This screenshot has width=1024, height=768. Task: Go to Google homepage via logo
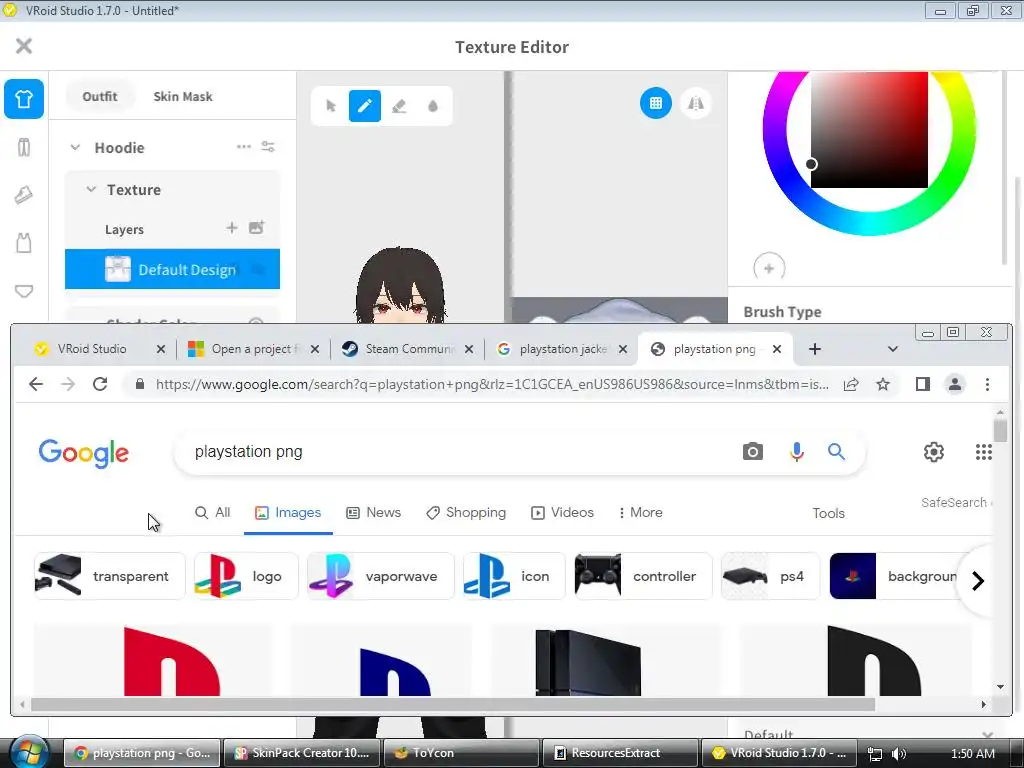pyautogui.click(x=84, y=453)
